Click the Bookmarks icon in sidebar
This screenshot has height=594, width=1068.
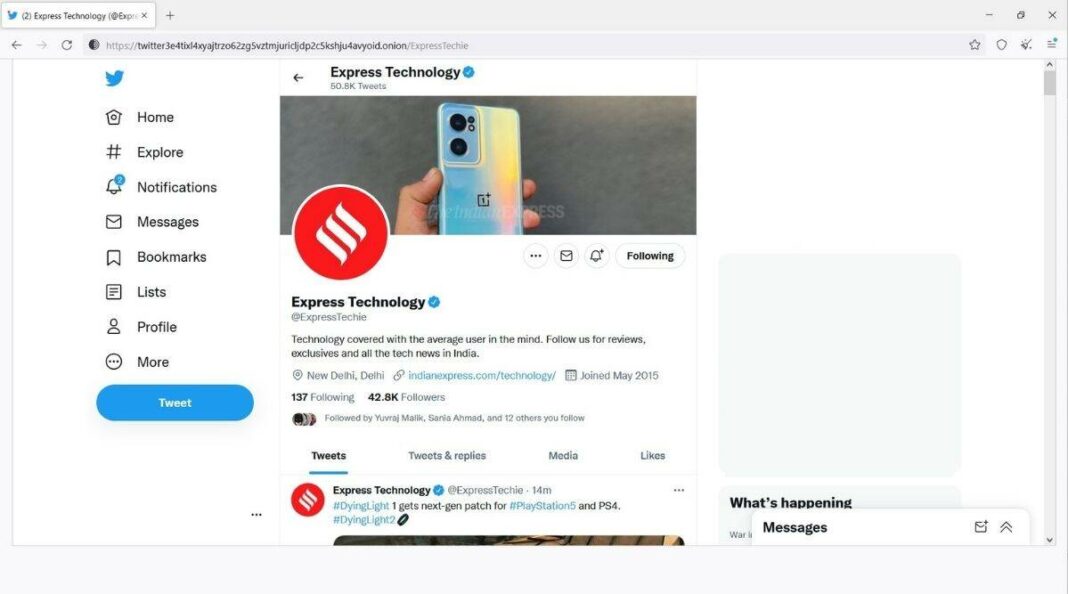[114, 257]
